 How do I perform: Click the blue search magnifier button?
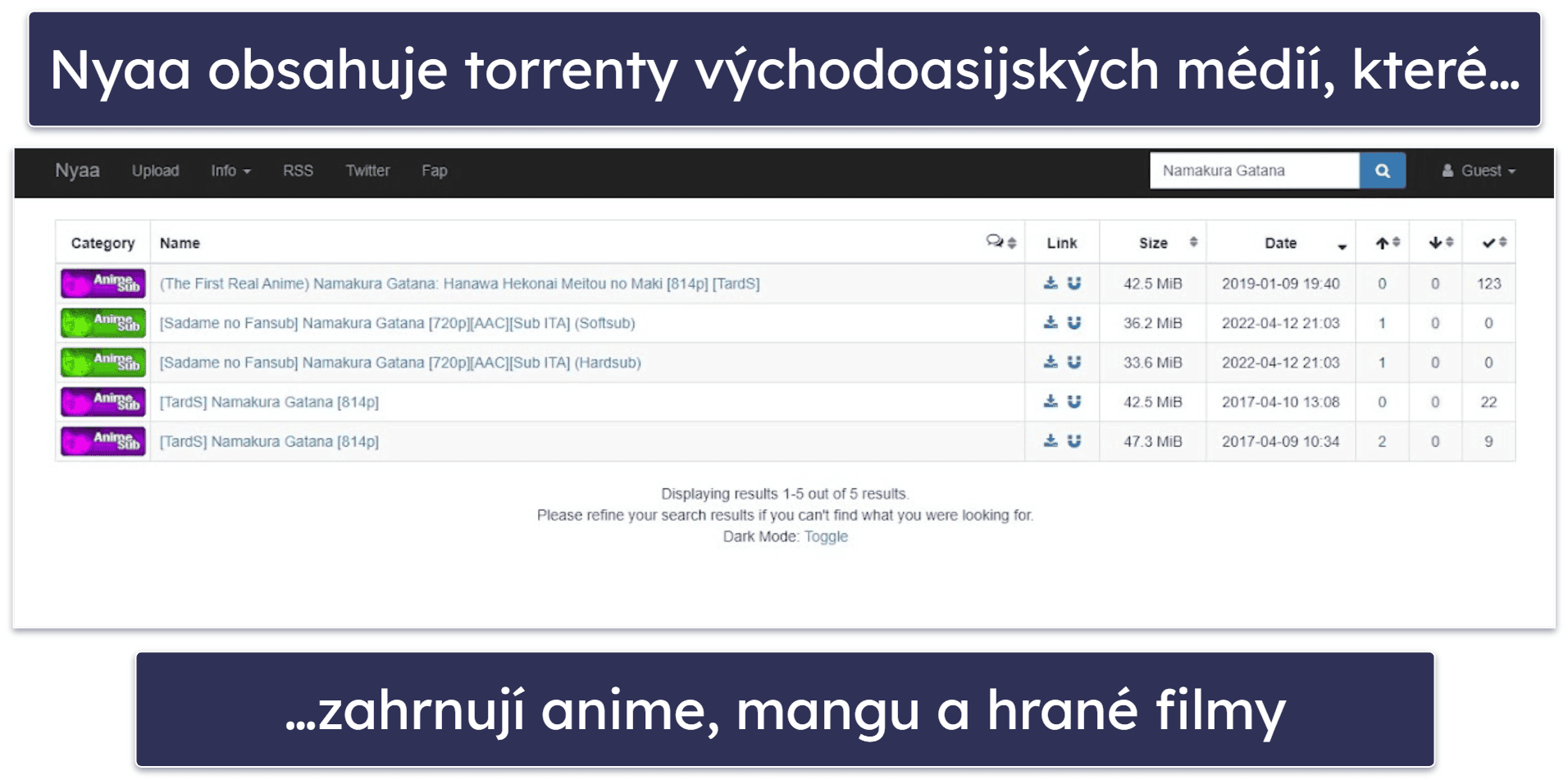coord(1382,171)
